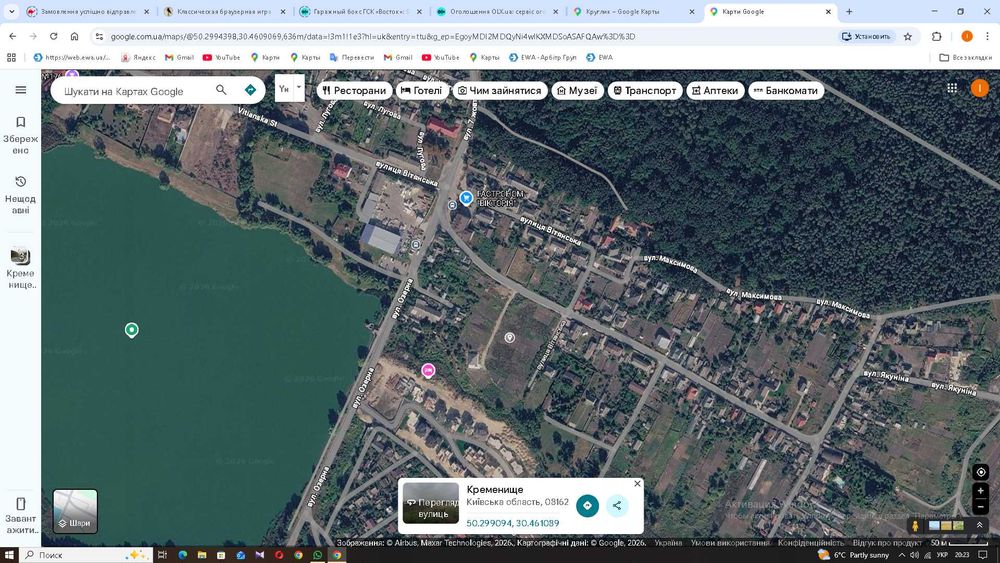
Task: Open the Street View thumbnail in the place card
Action: 430,503
